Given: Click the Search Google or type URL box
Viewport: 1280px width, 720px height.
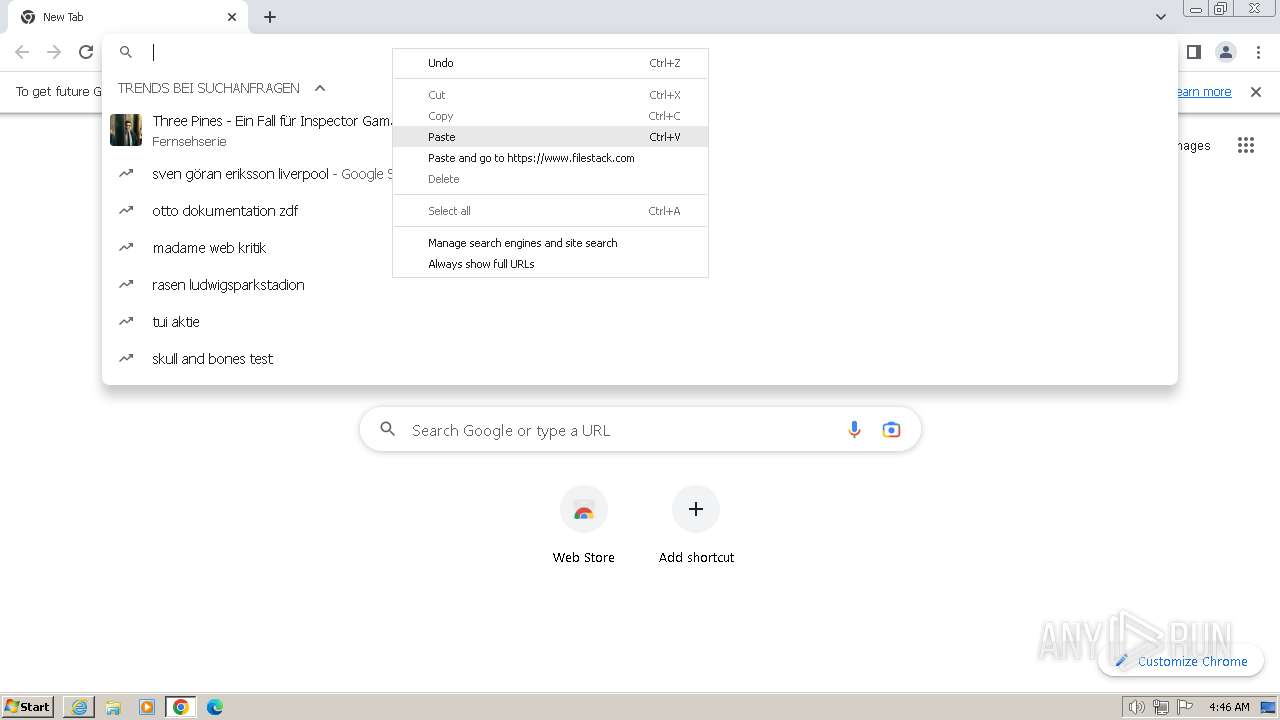Looking at the screenshot, I should (640, 430).
